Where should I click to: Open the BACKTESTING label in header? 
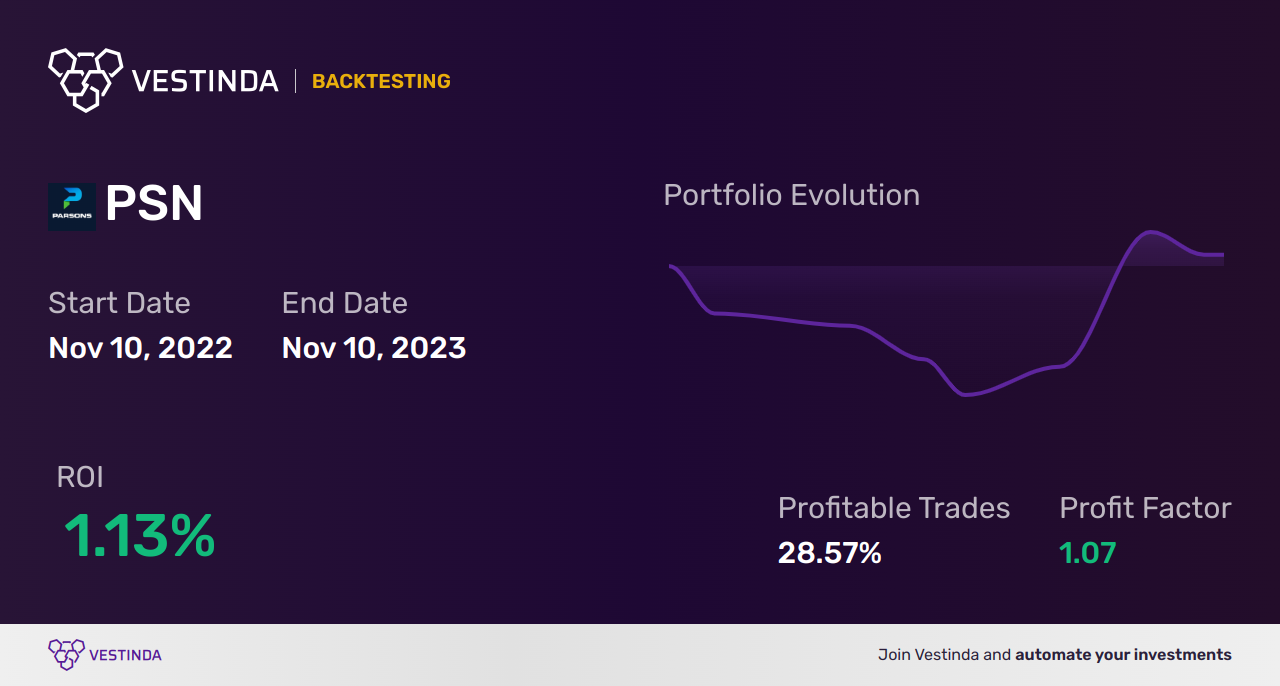tap(381, 81)
